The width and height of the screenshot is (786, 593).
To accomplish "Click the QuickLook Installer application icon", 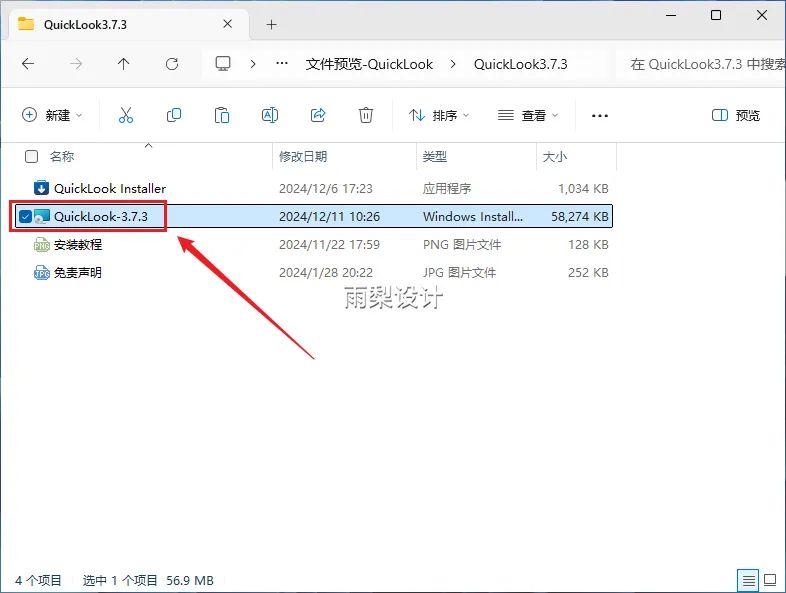I will [41, 188].
